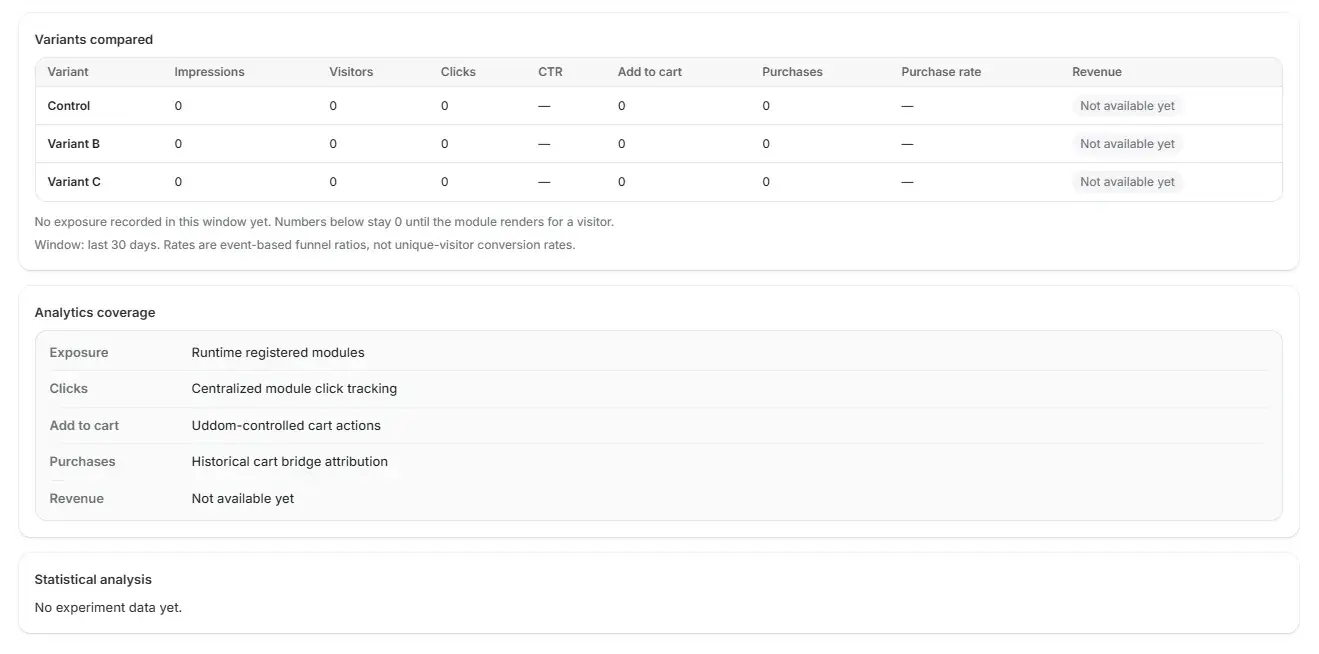
Task: Click Centralized module click tracking text
Action: (x=294, y=389)
